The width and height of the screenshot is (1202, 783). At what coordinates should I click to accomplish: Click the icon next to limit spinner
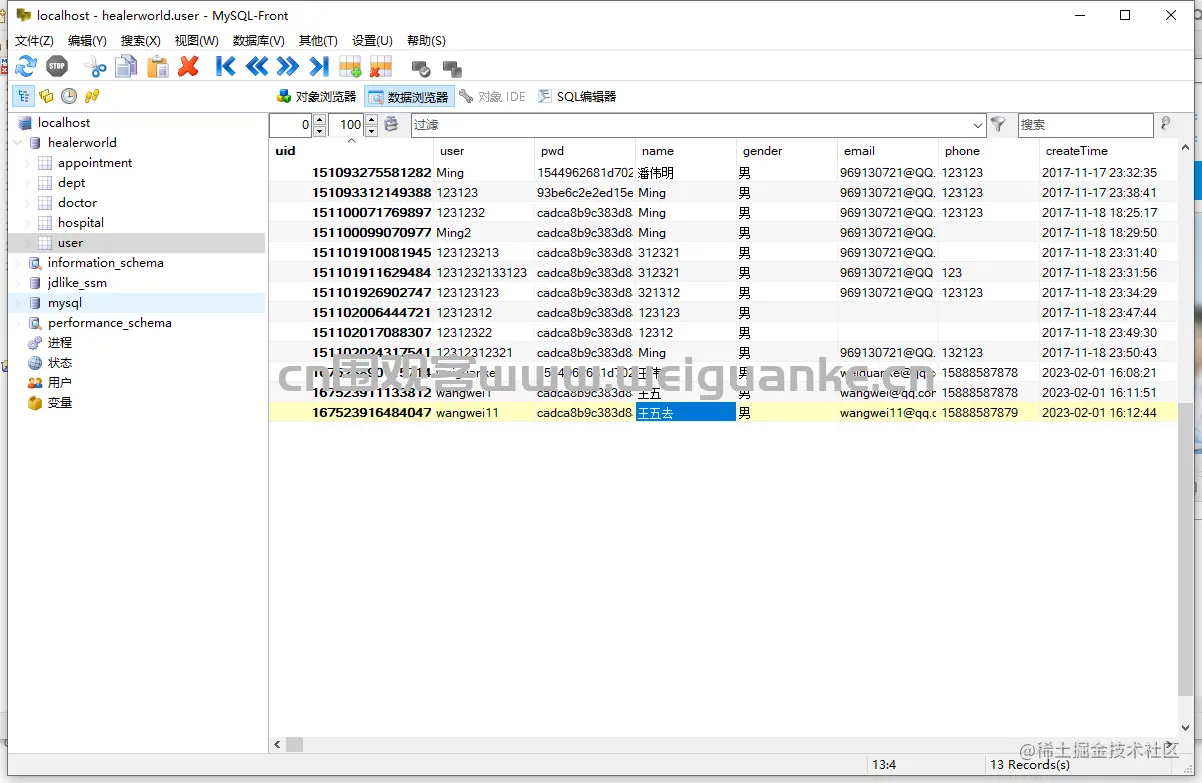pyautogui.click(x=391, y=124)
